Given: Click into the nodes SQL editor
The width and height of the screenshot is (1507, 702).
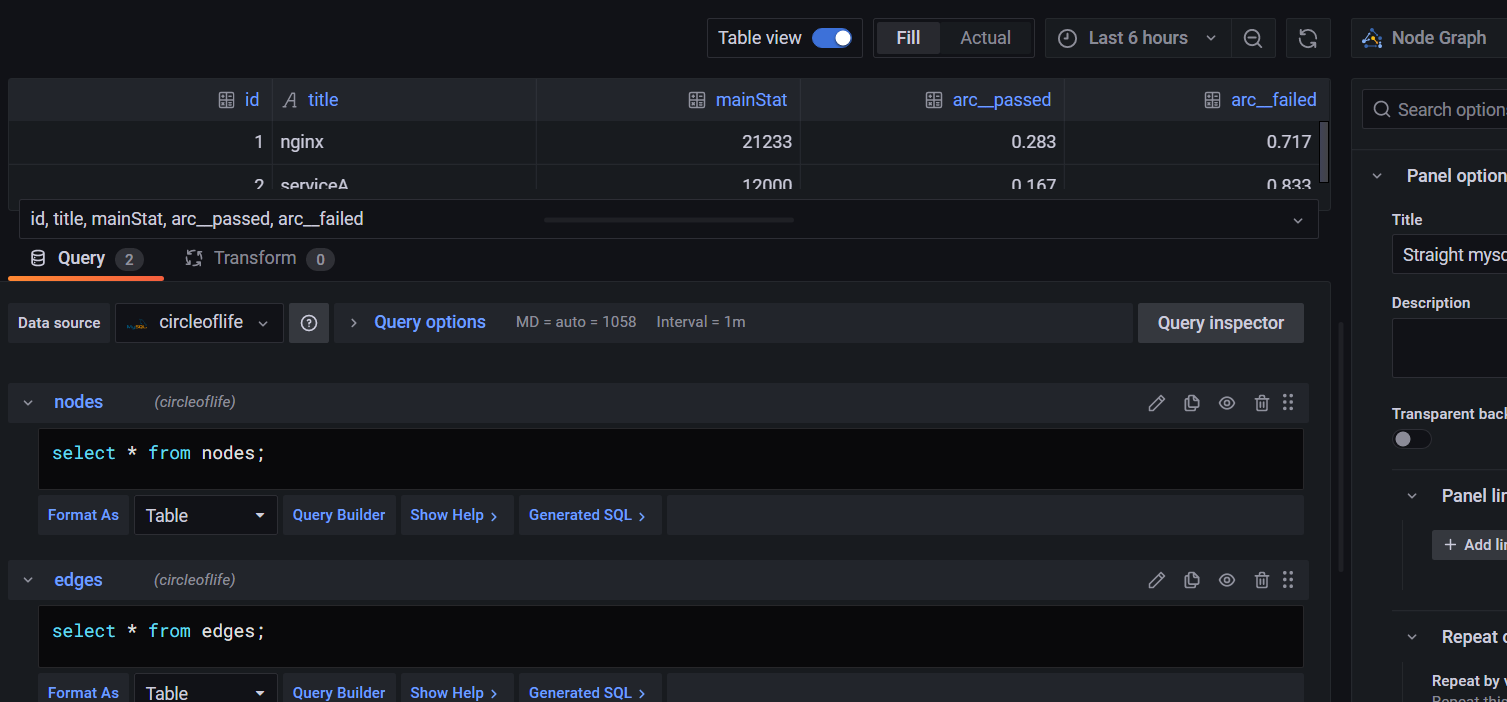Looking at the screenshot, I should [x=671, y=459].
